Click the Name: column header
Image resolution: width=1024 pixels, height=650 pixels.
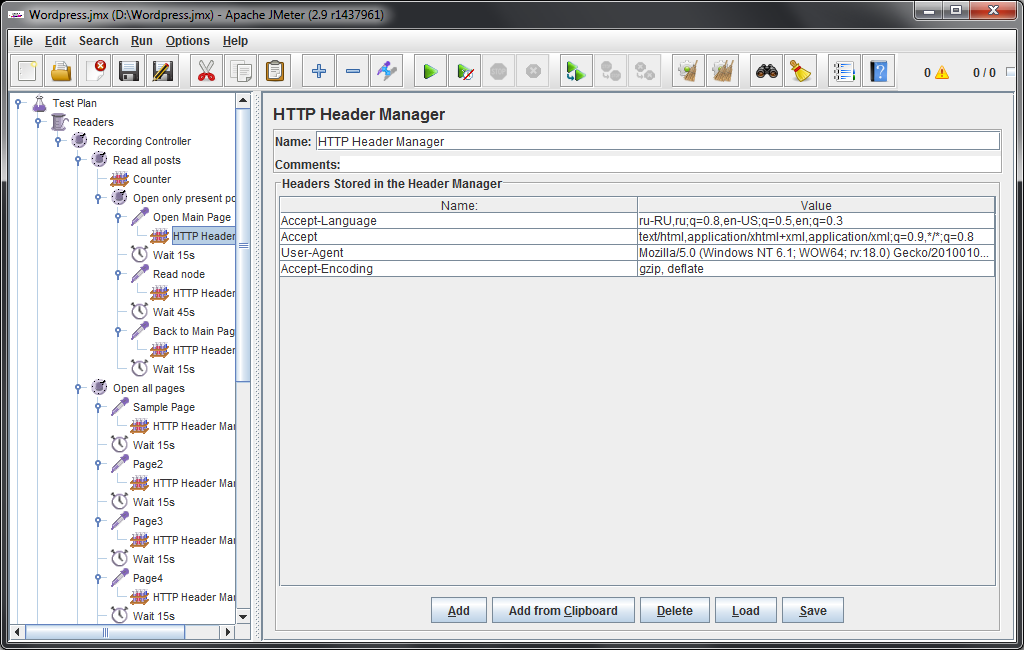[458, 205]
